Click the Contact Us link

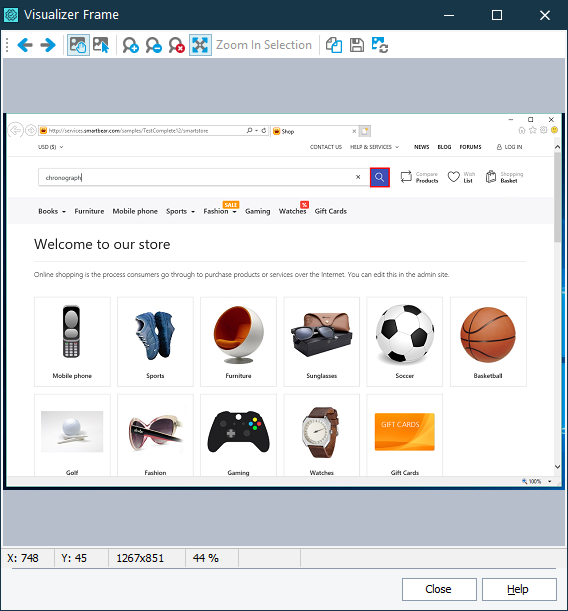point(326,147)
